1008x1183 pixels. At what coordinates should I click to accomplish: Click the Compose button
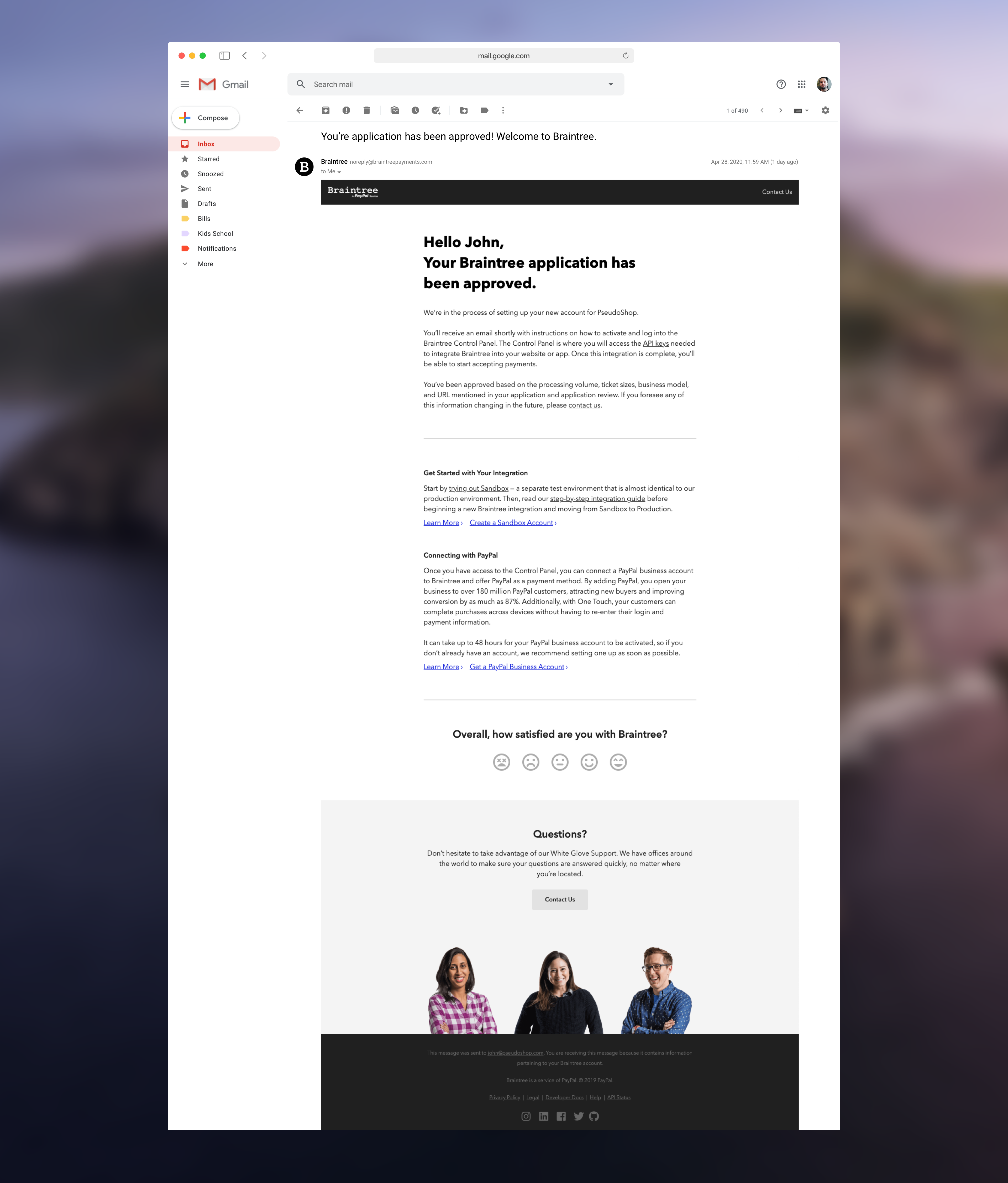[x=206, y=118]
